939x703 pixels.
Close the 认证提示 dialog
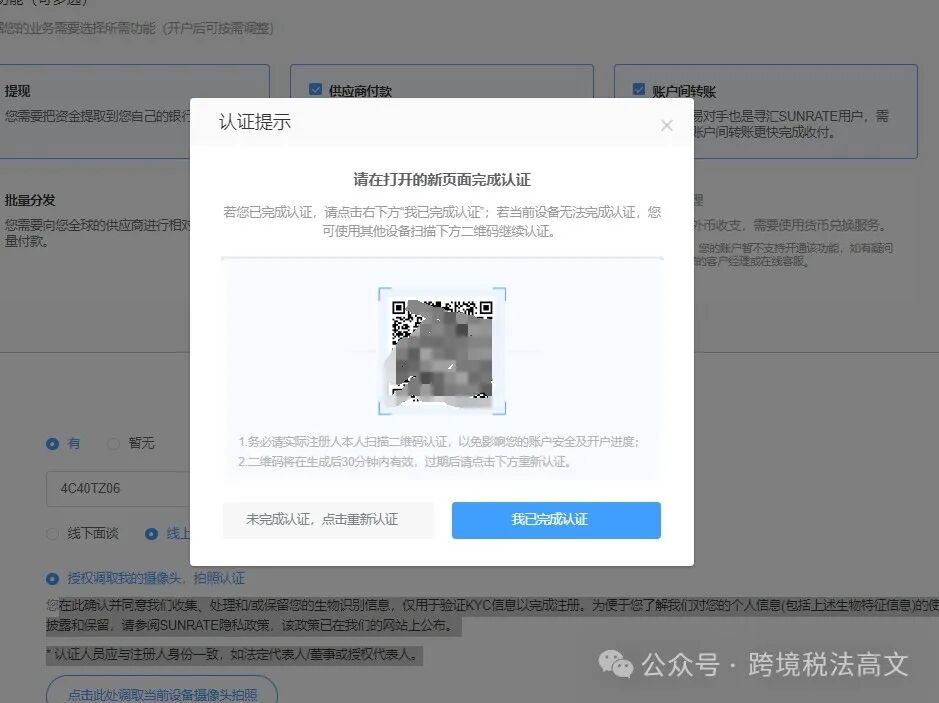(666, 125)
